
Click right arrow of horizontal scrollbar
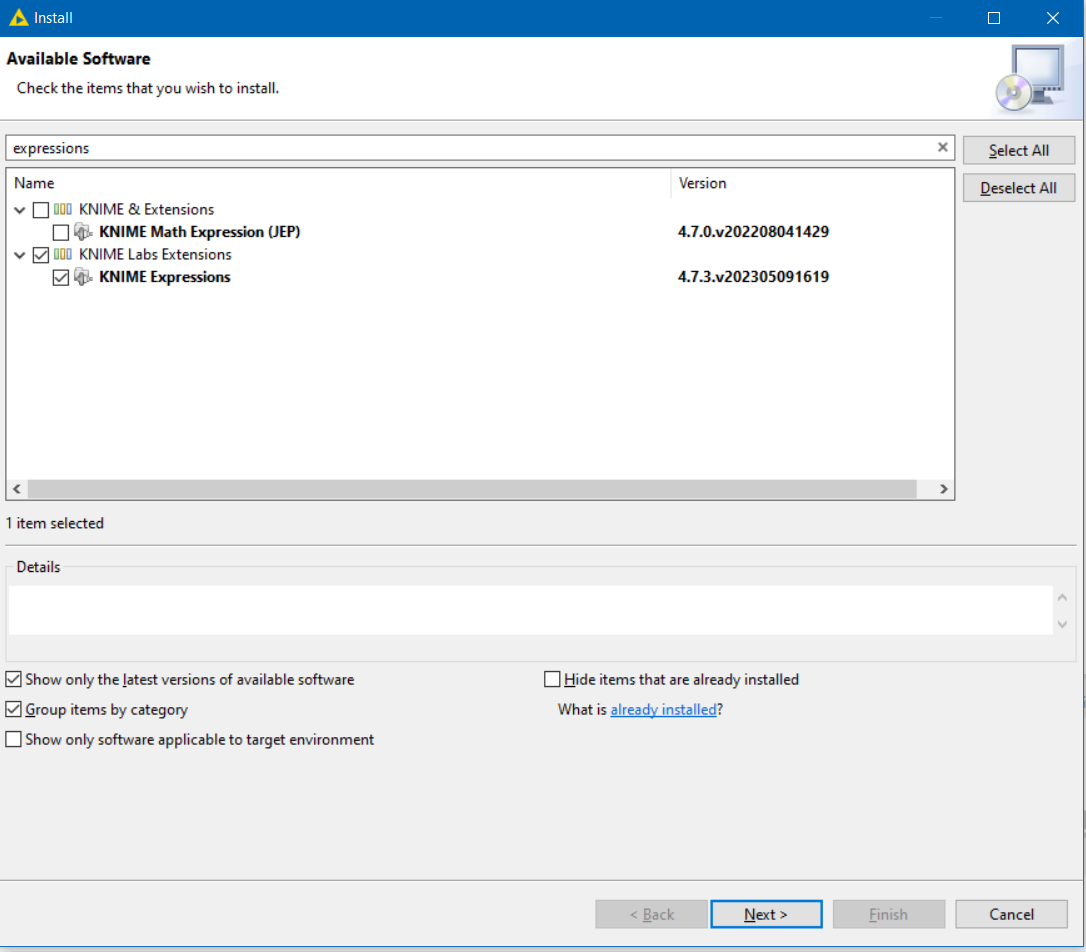point(943,489)
